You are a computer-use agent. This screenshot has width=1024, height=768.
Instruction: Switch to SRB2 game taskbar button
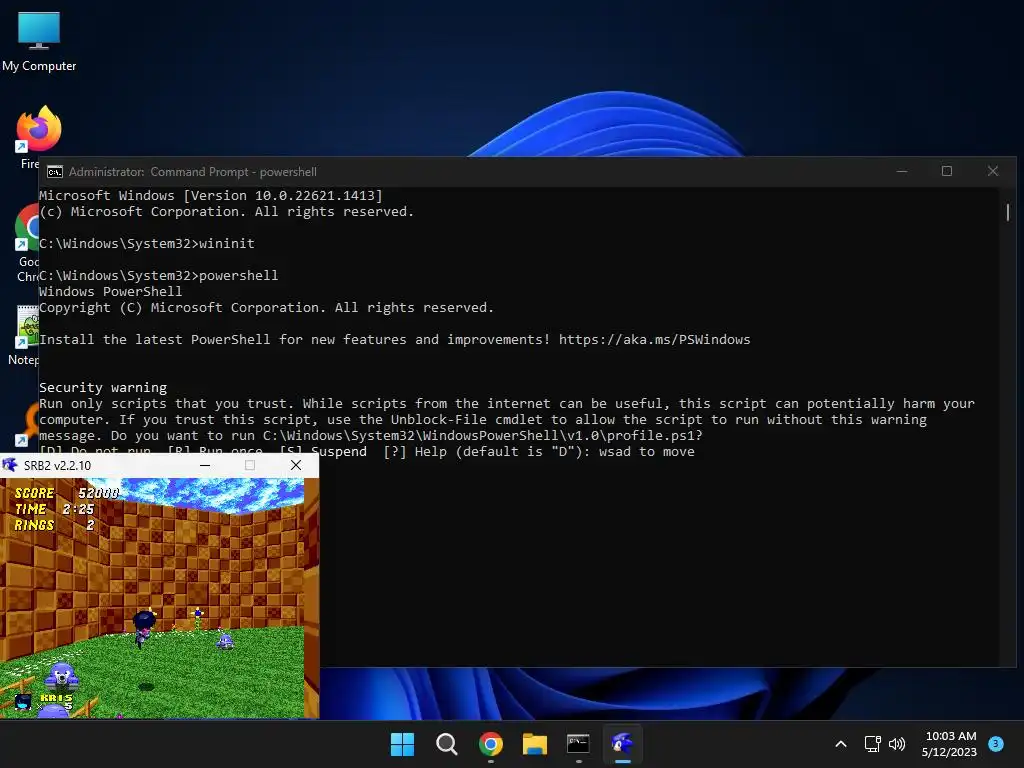[622, 744]
